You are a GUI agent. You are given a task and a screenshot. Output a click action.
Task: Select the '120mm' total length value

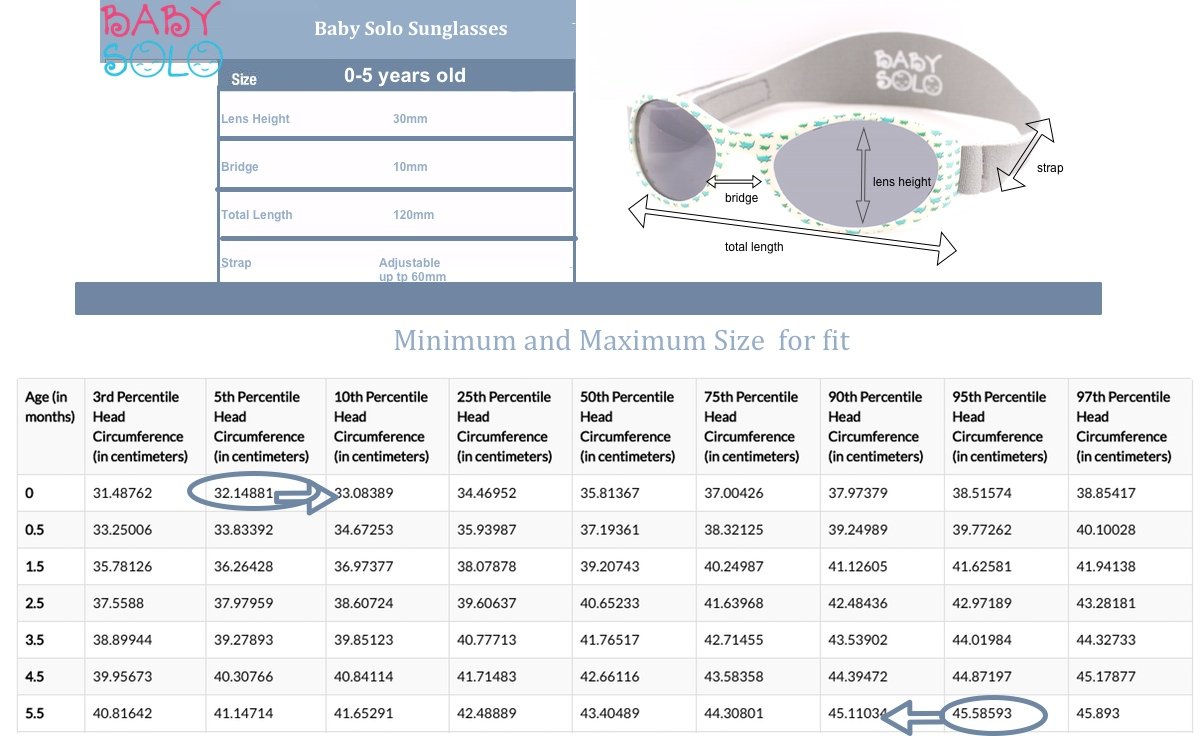pos(413,215)
